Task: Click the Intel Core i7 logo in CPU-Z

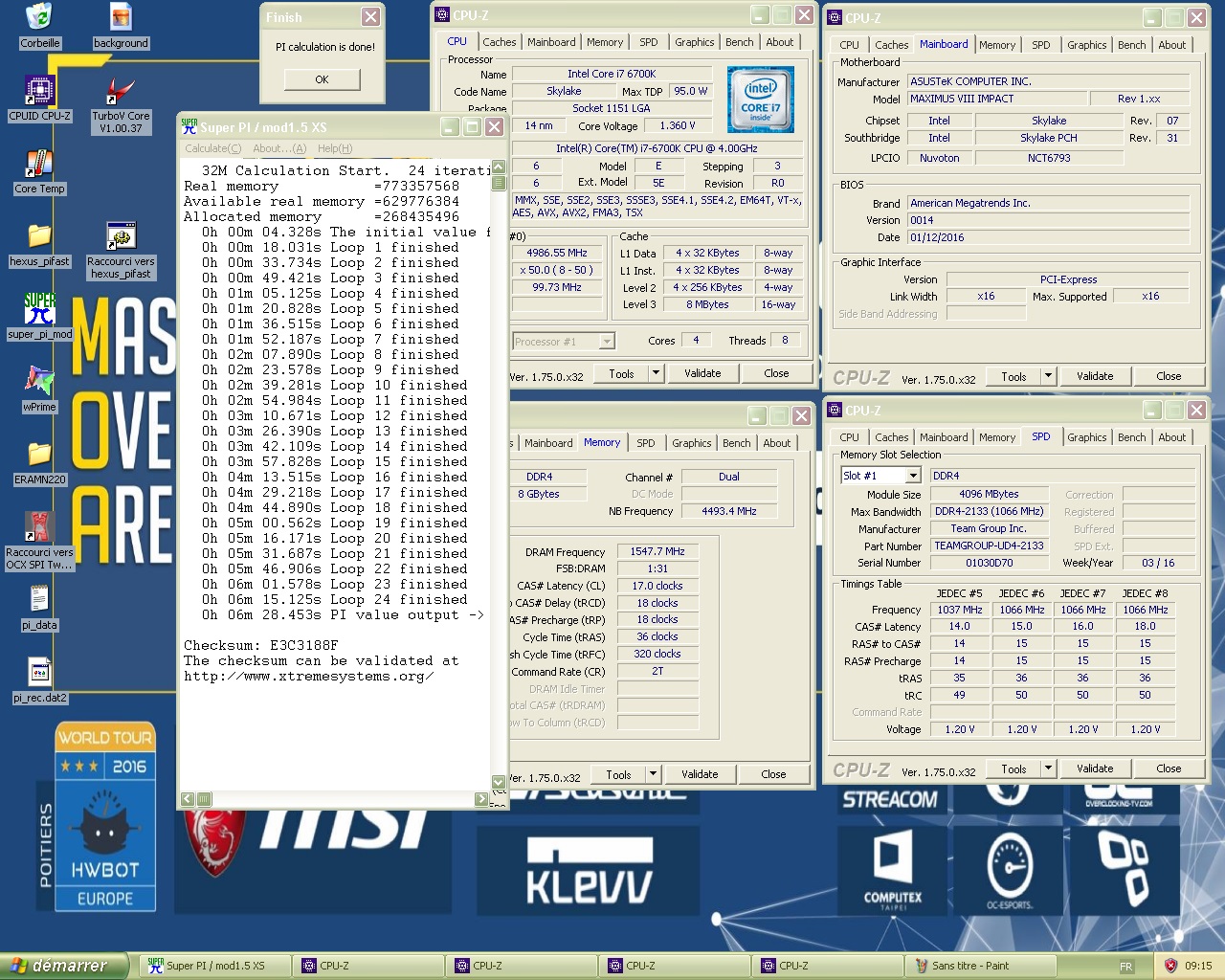Action: [x=761, y=99]
